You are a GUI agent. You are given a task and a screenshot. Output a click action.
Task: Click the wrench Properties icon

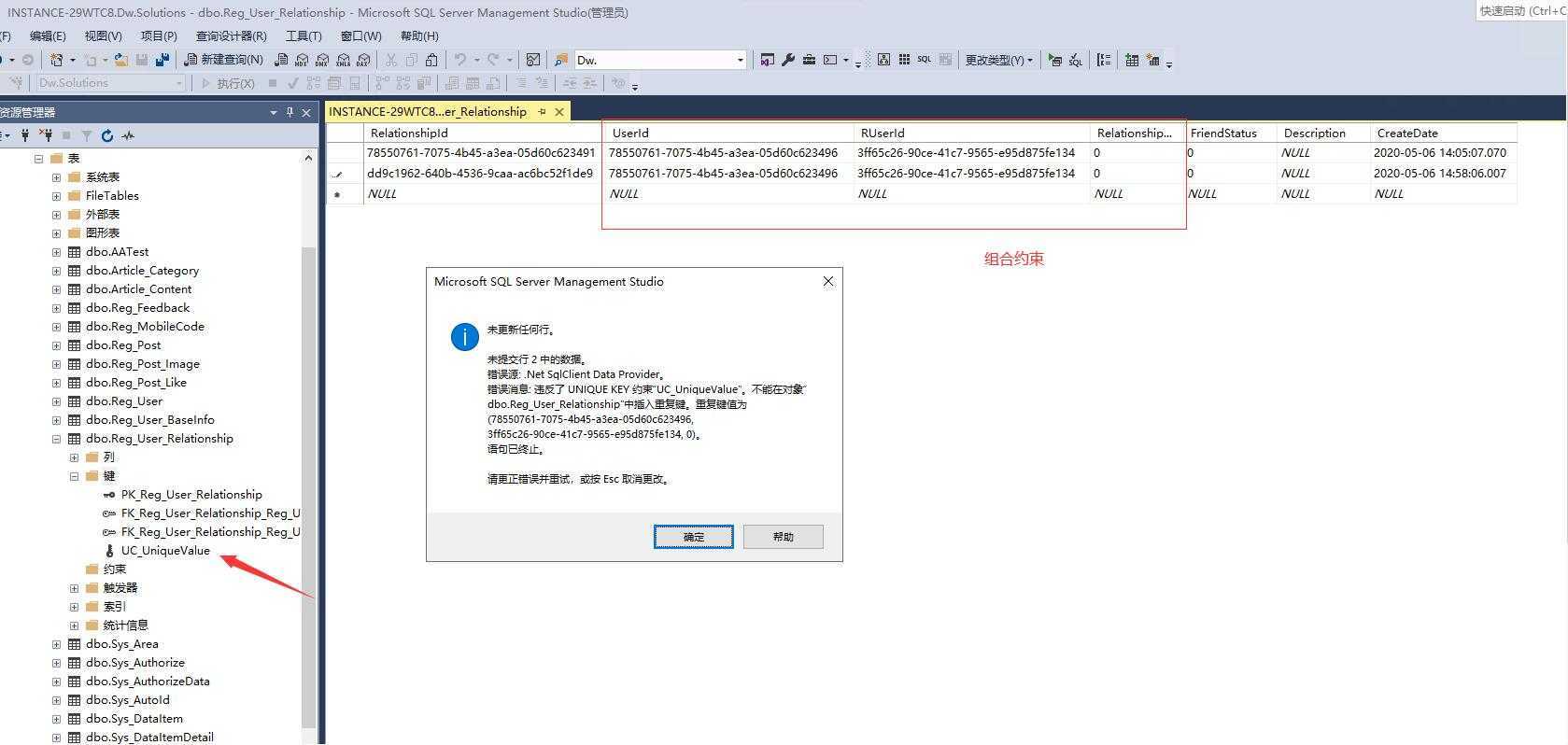788,60
